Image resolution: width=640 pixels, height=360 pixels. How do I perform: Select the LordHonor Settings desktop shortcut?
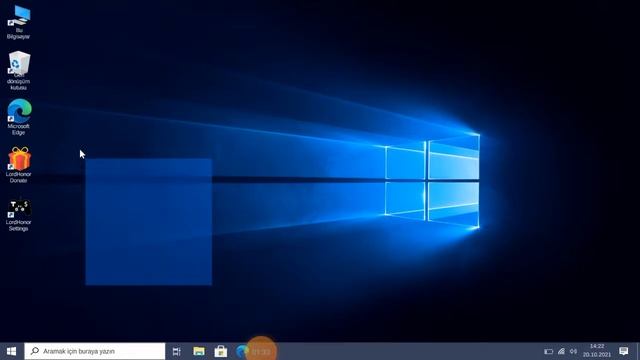(19, 214)
